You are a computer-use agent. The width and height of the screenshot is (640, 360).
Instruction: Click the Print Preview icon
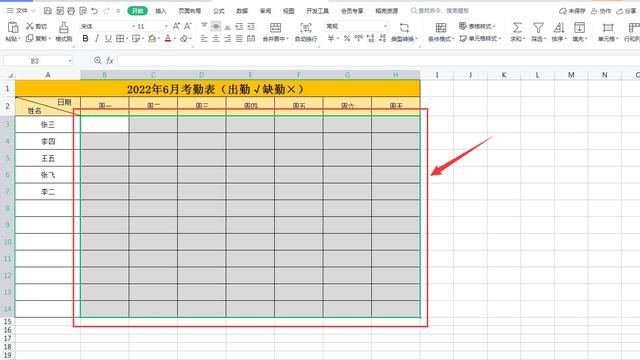coord(83,11)
